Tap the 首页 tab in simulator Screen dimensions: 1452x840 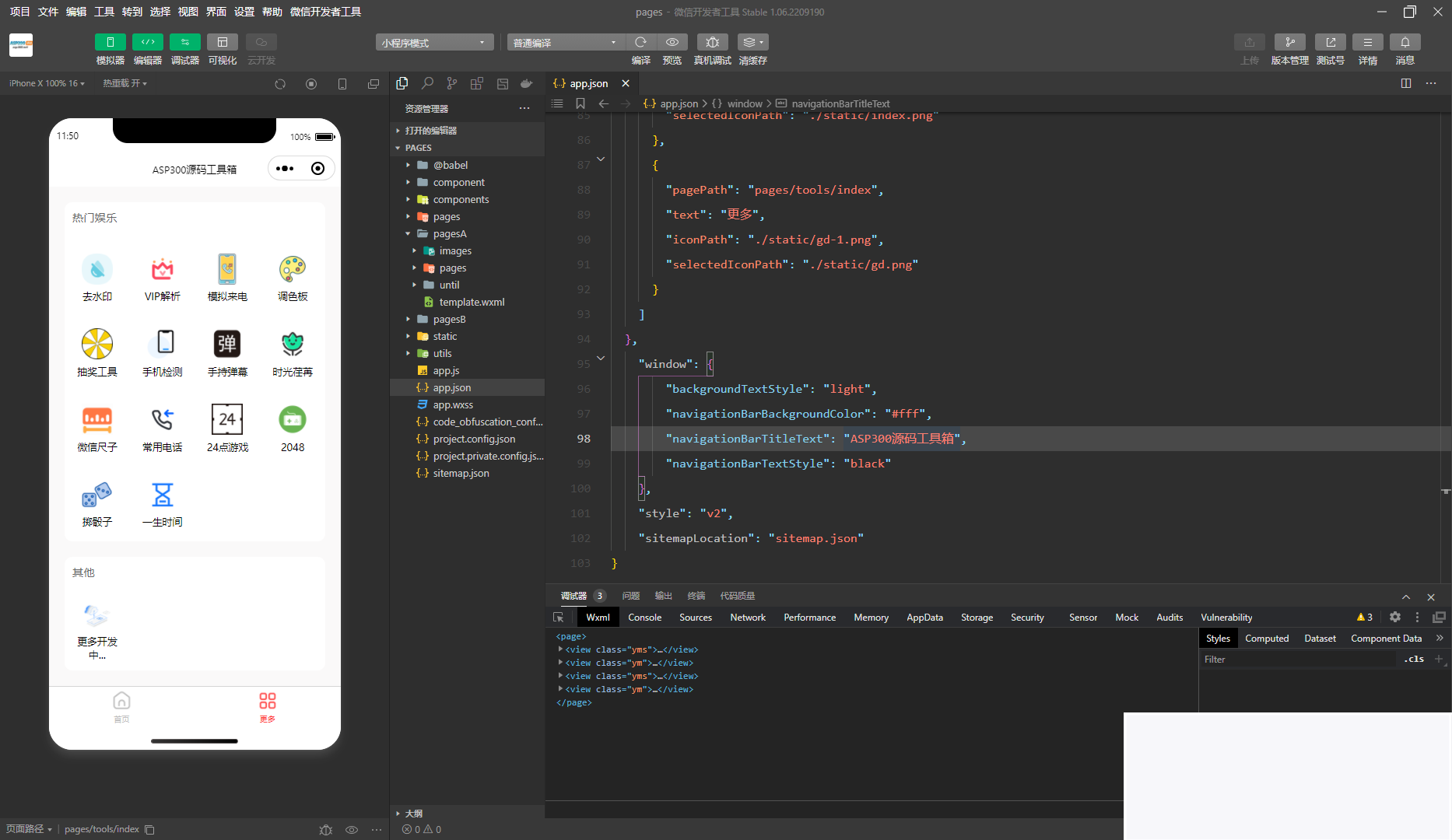tap(121, 707)
